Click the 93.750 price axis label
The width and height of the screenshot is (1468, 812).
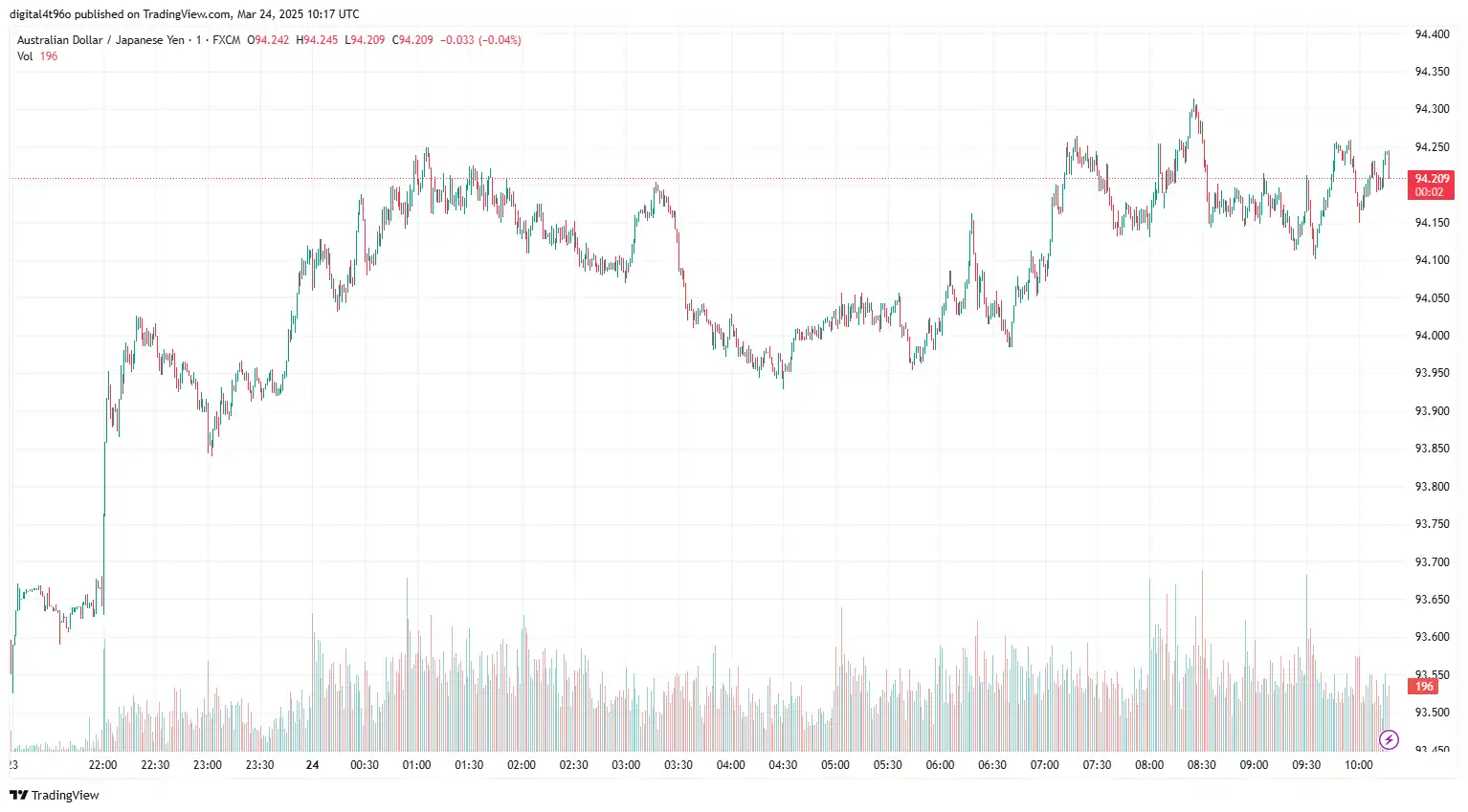[1432, 524]
